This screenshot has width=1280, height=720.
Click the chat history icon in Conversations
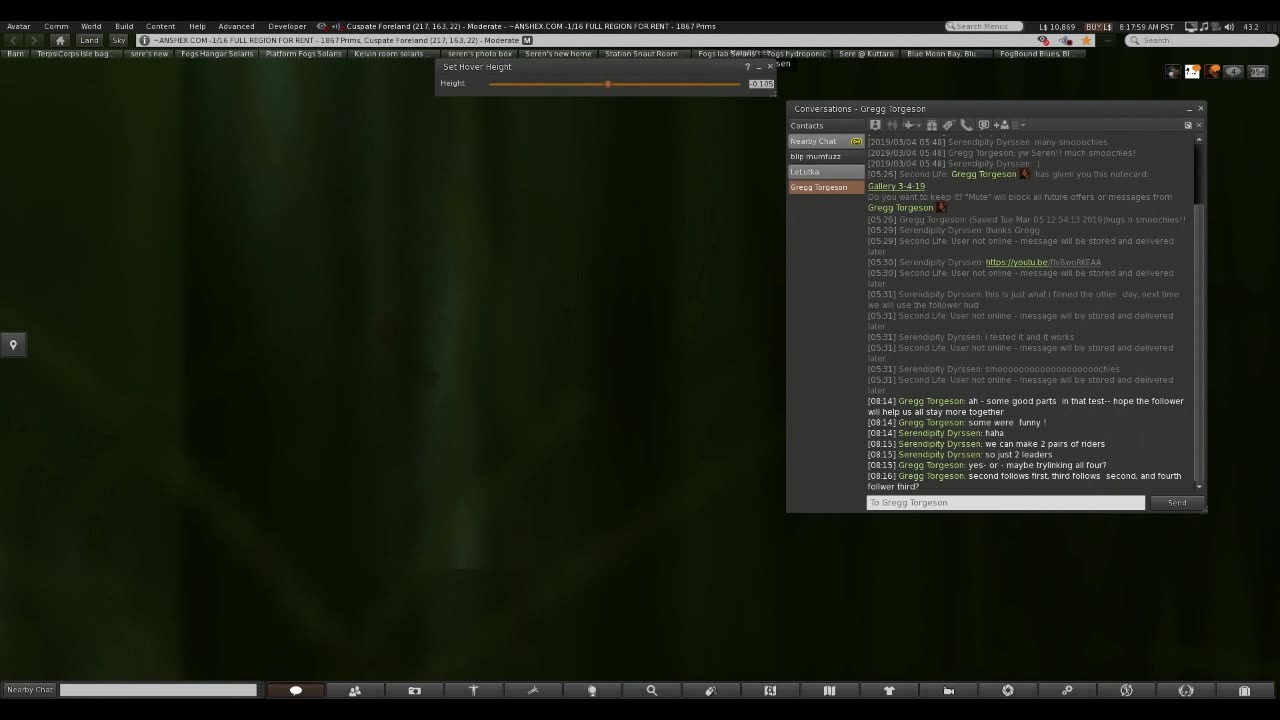[x=984, y=125]
